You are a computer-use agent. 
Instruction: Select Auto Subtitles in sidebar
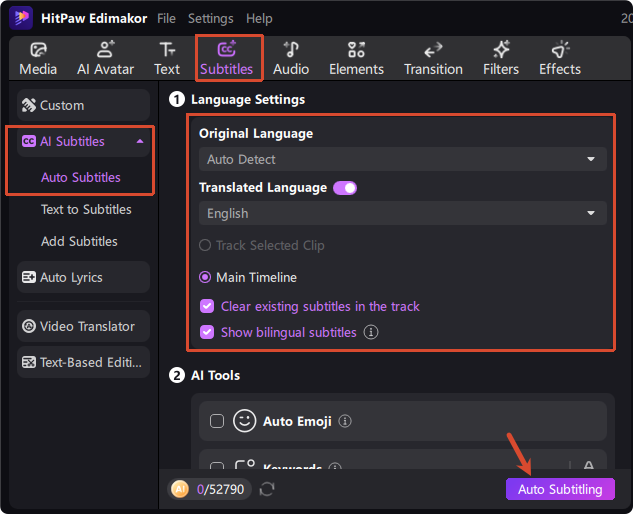pos(81,177)
